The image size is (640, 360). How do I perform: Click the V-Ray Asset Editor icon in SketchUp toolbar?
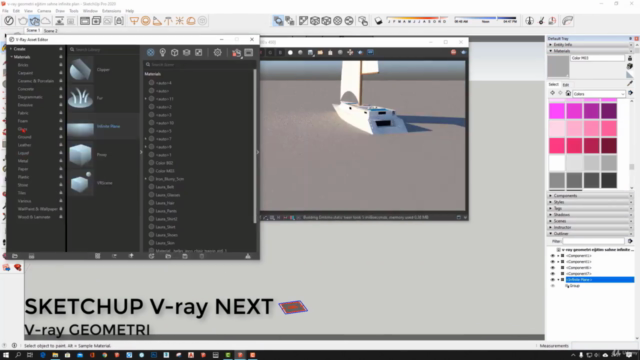pos(9,21)
